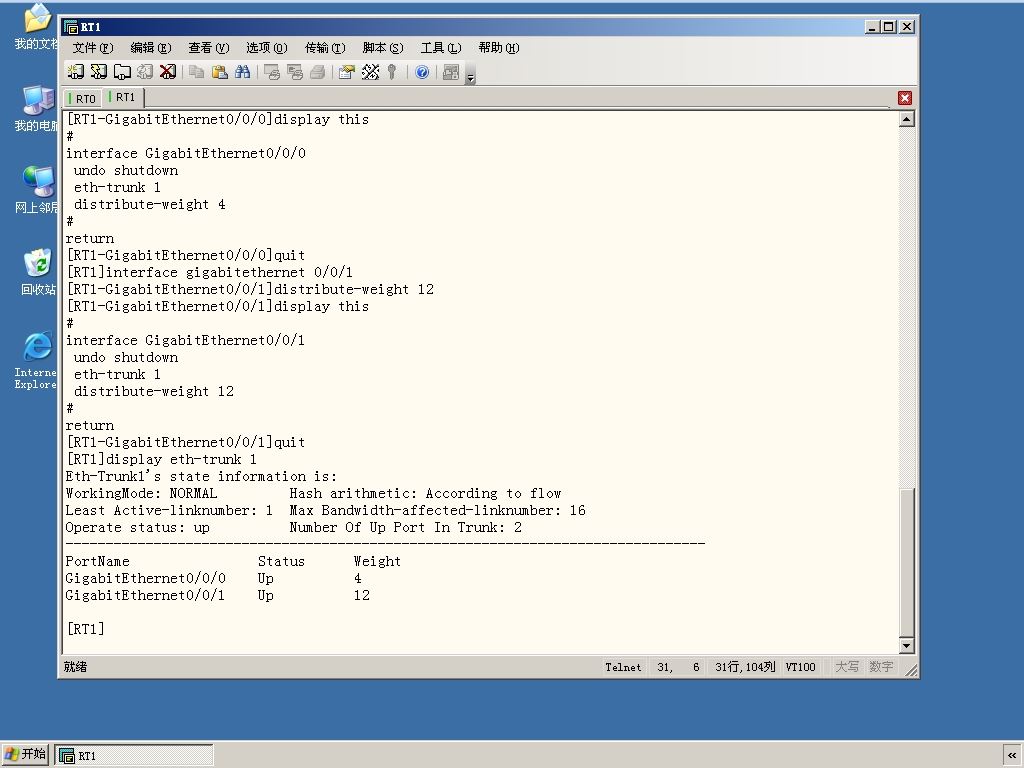
Task: Click the text 'distribute-weight 4'
Action: pos(150,204)
